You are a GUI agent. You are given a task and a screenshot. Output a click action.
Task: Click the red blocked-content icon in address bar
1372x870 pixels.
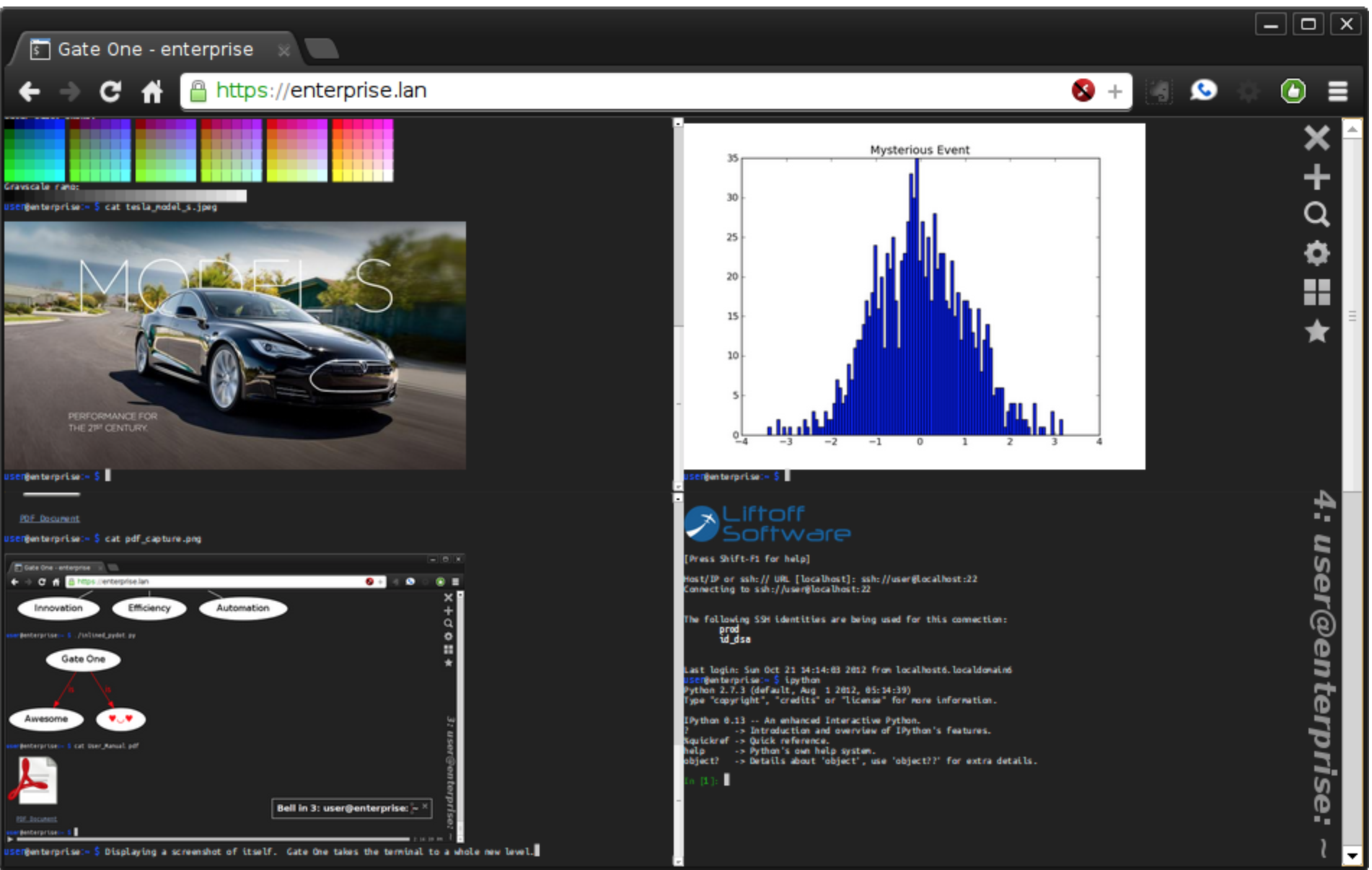click(x=1083, y=90)
